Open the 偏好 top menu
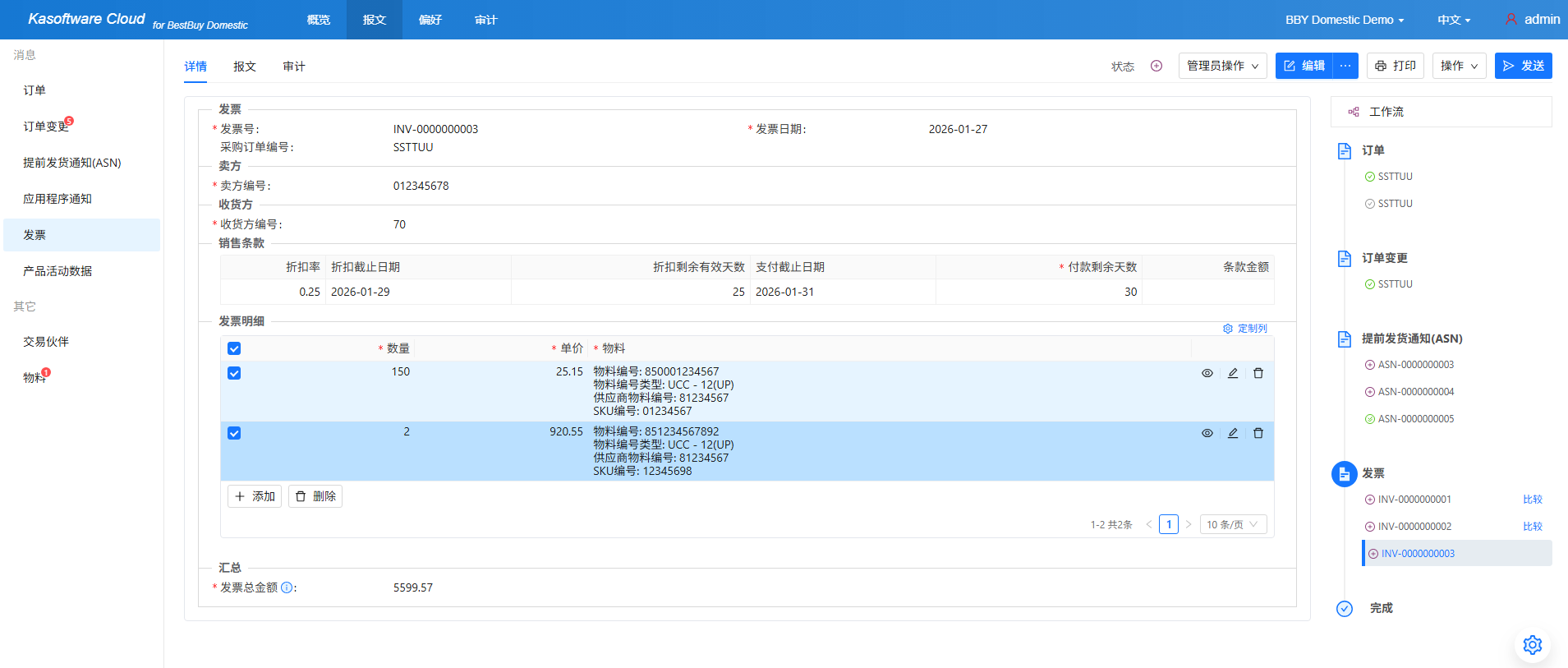Screen dimensions: 1568x668 [430, 20]
